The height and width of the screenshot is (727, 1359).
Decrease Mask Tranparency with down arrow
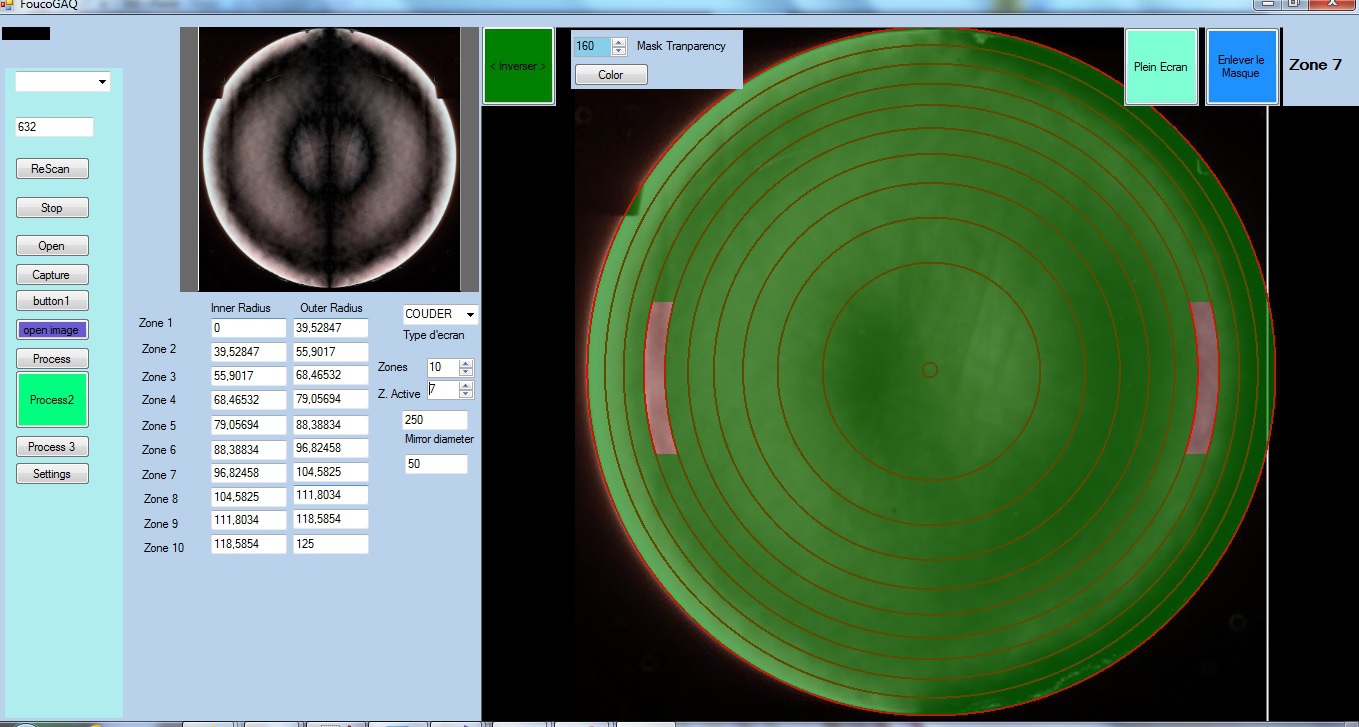click(618, 51)
